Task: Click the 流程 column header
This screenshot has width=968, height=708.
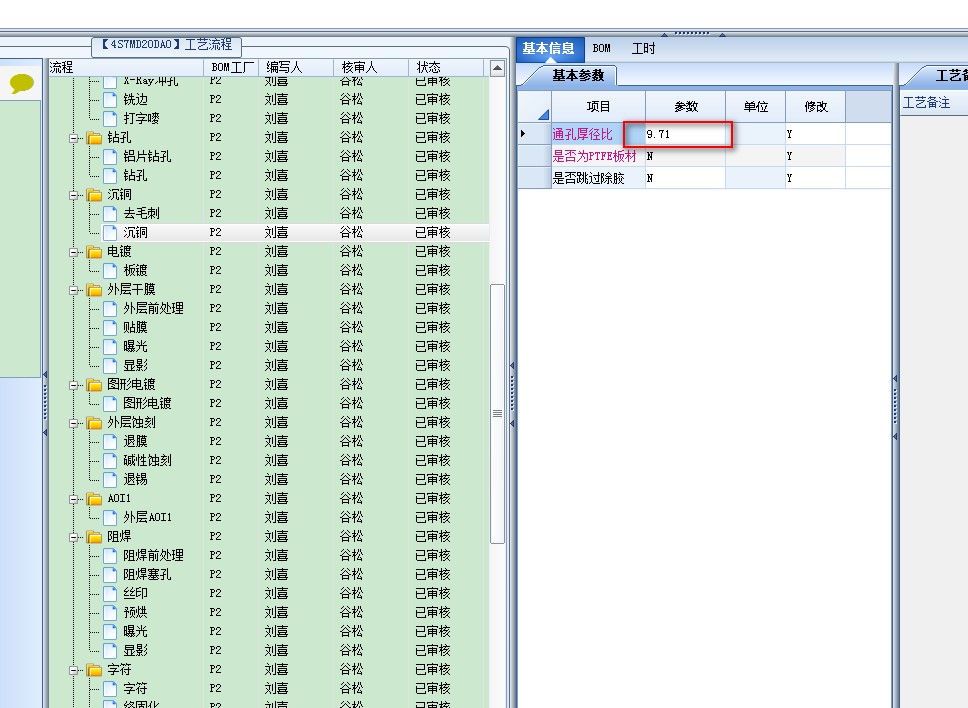Action: (x=126, y=67)
